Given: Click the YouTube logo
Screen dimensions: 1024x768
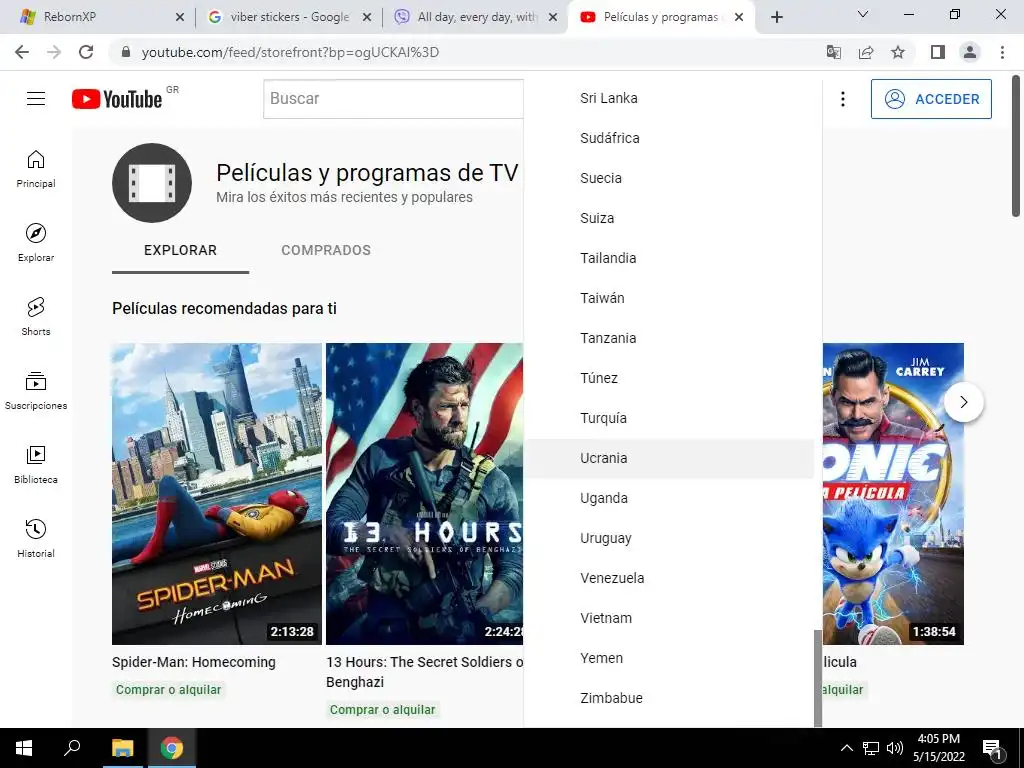Looking at the screenshot, I should pyautogui.click(x=117, y=99).
